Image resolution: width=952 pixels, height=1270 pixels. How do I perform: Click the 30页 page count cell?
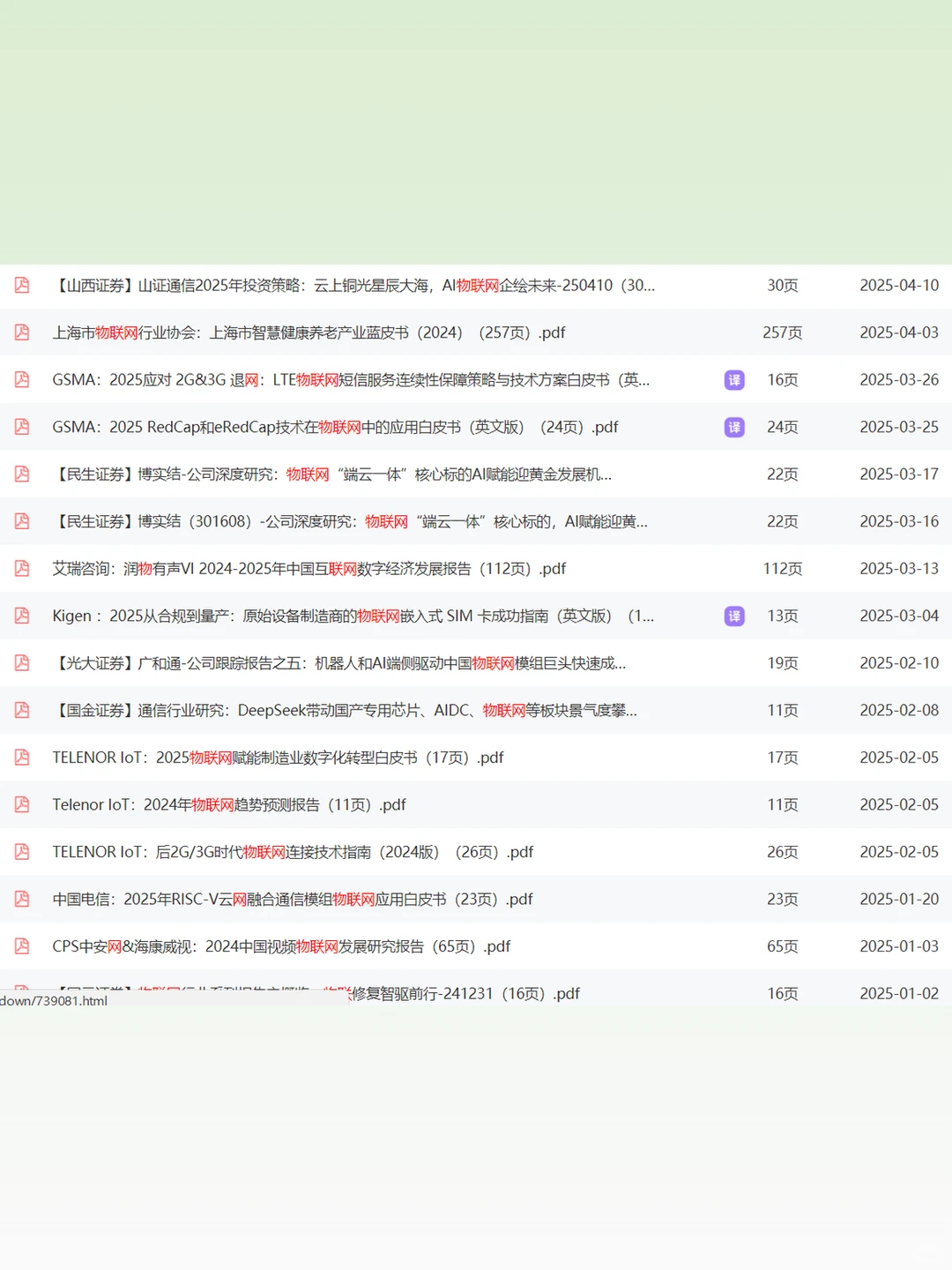(783, 285)
